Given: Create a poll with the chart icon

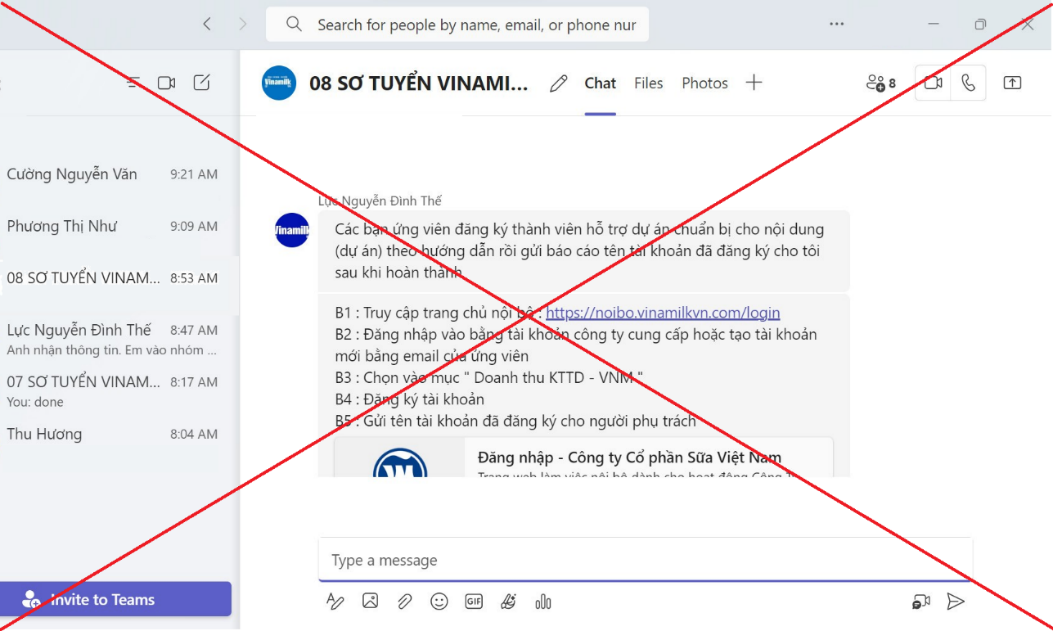Looking at the screenshot, I should (543, 602).
